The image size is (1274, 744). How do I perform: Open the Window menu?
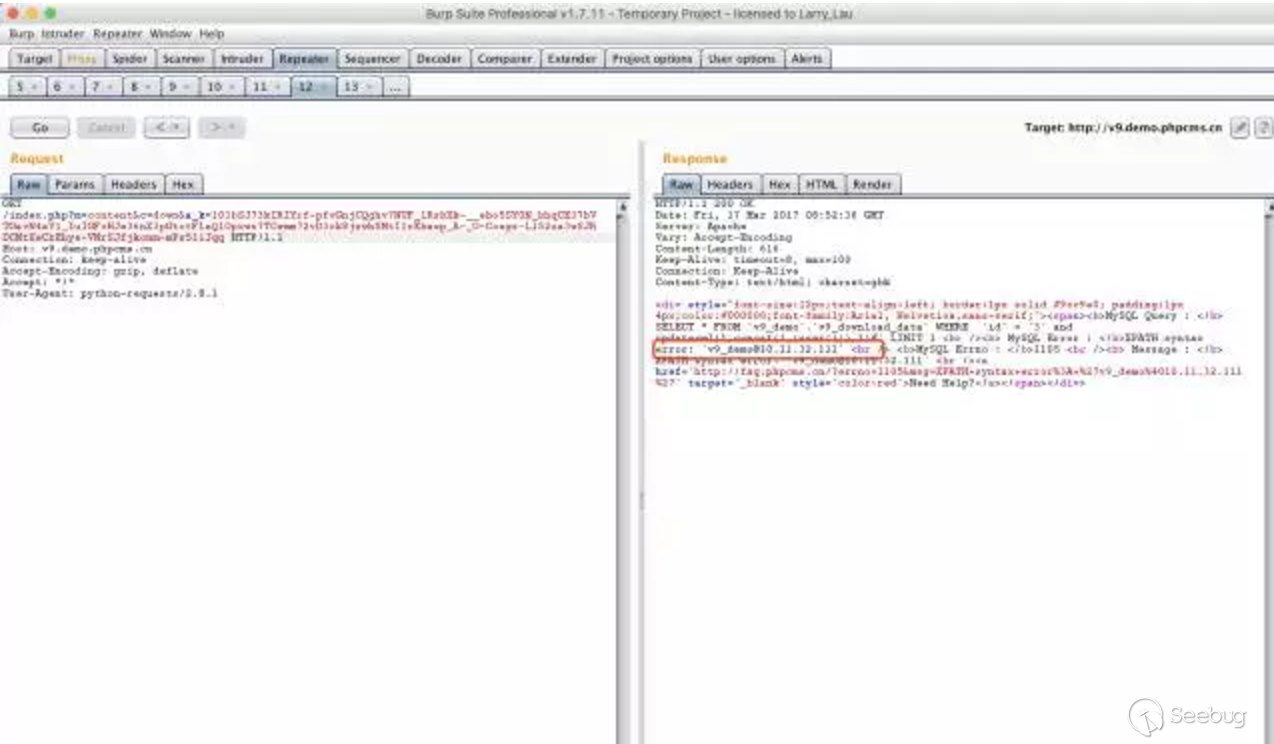170,33
